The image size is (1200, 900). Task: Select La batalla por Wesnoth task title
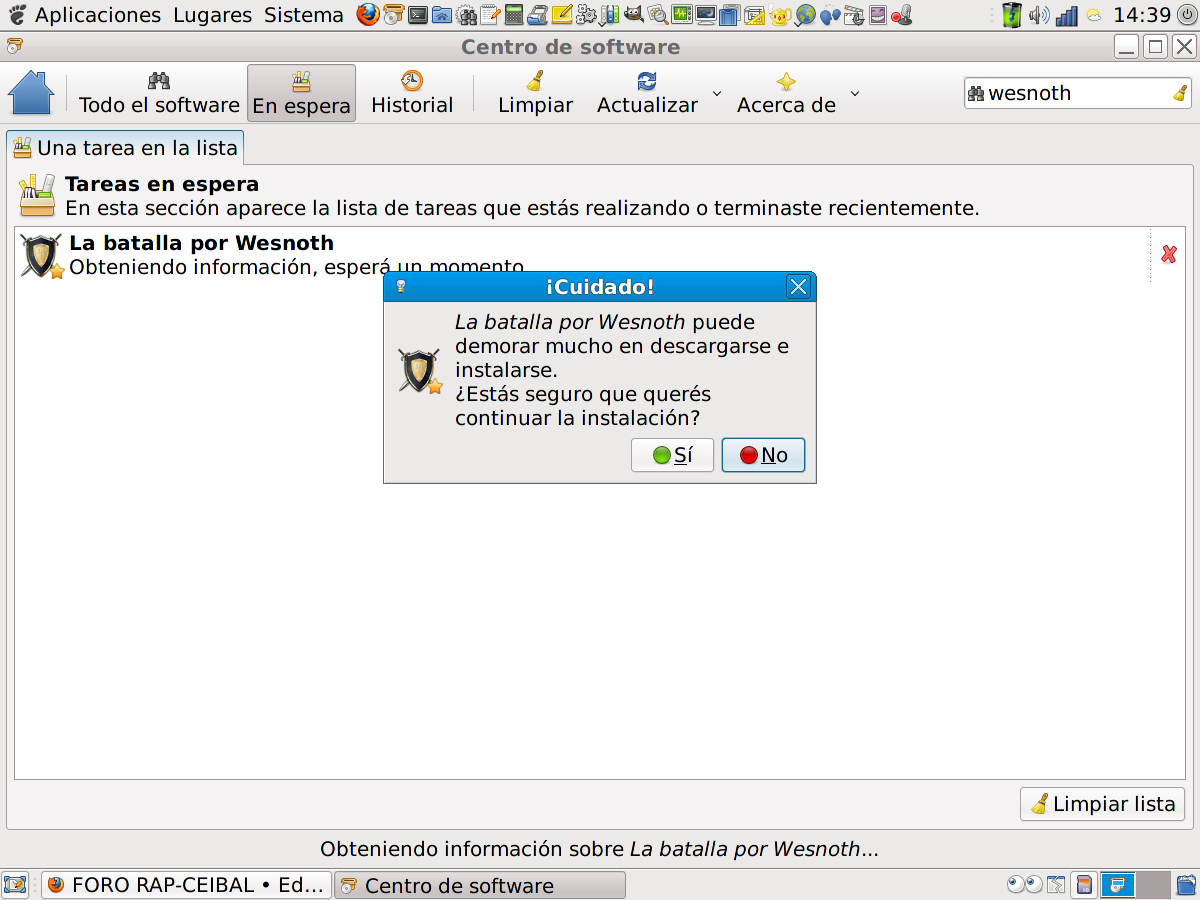coord(201,243)
